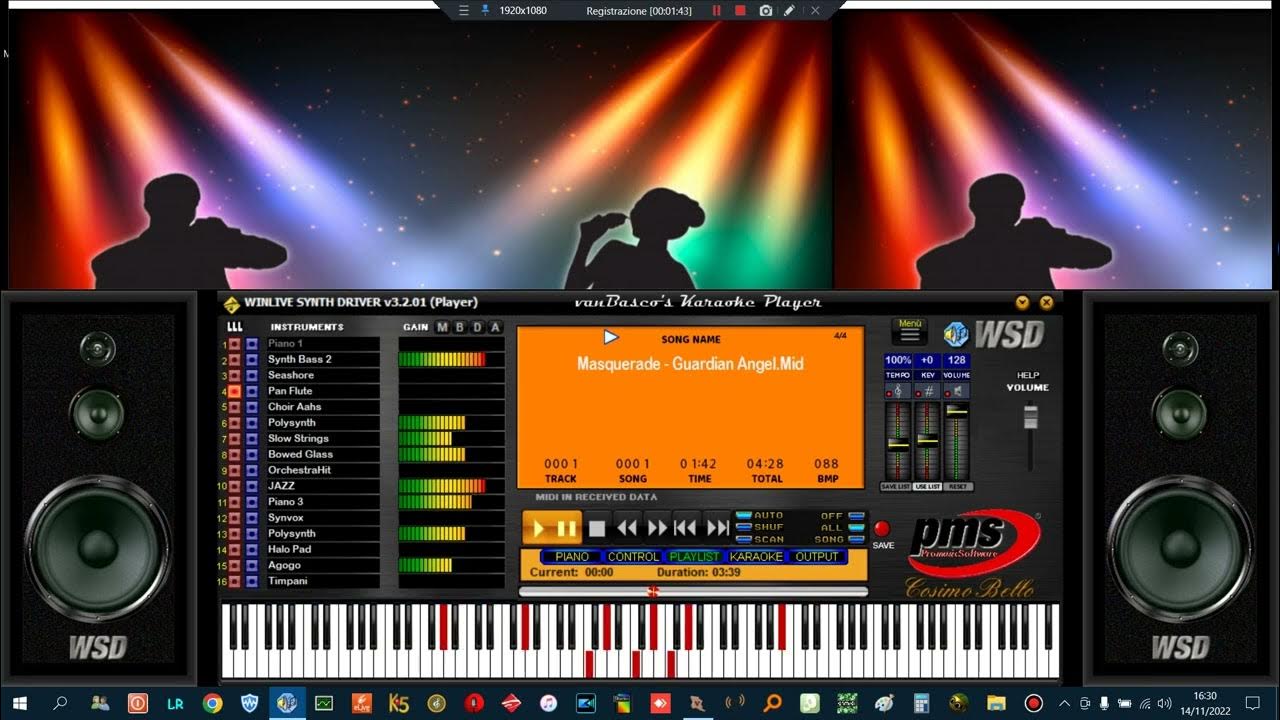The width and height of the screenshot is (1280, 720).
Task: Toggle red mute button for JAZZ channel
Action: (x=235, y=486)
